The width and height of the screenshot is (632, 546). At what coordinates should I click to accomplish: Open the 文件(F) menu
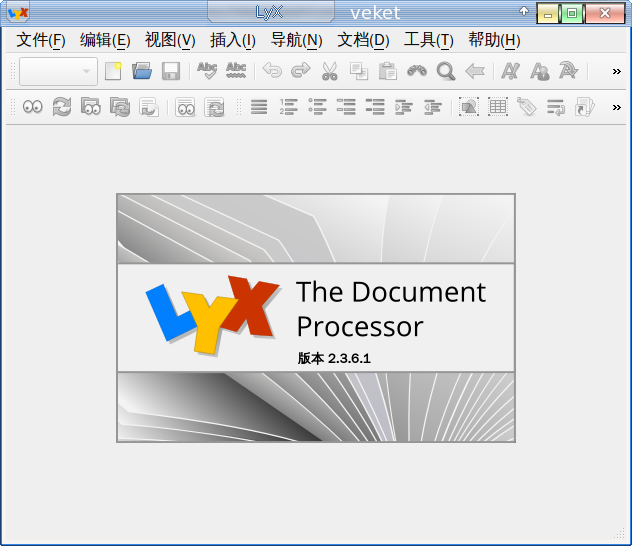41,40
